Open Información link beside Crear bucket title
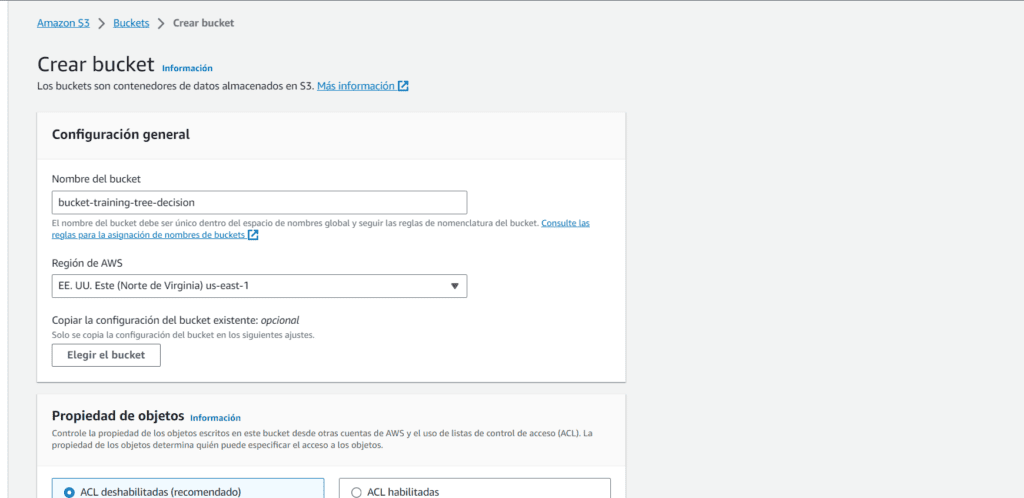Viewport: 1024px width, 498px height. pos(187,68)
